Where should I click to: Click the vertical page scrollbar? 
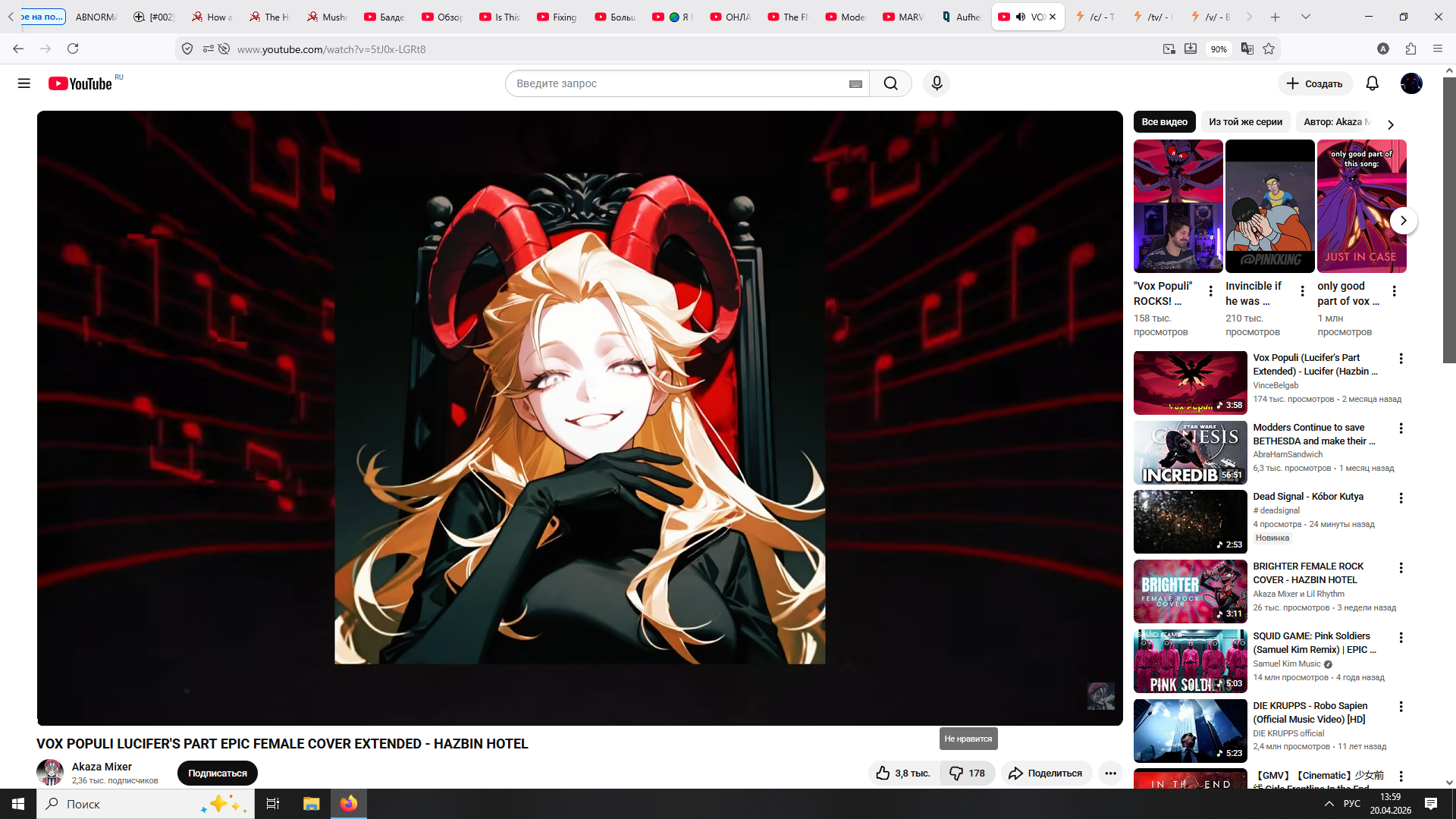pos(1449,220)
